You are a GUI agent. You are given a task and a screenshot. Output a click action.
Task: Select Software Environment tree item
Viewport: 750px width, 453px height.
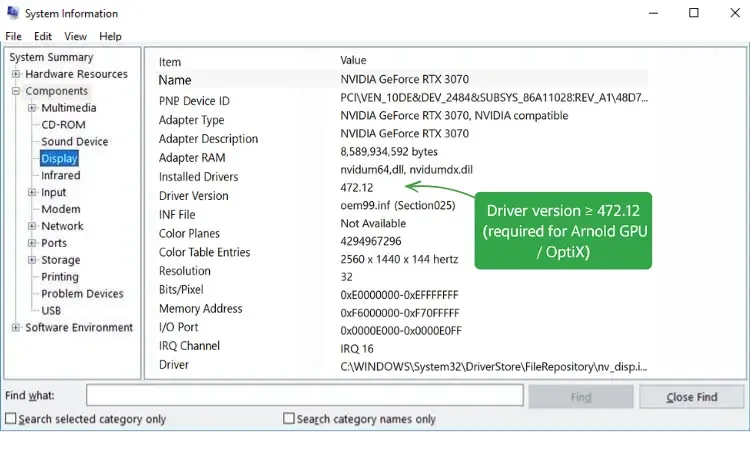79,328
